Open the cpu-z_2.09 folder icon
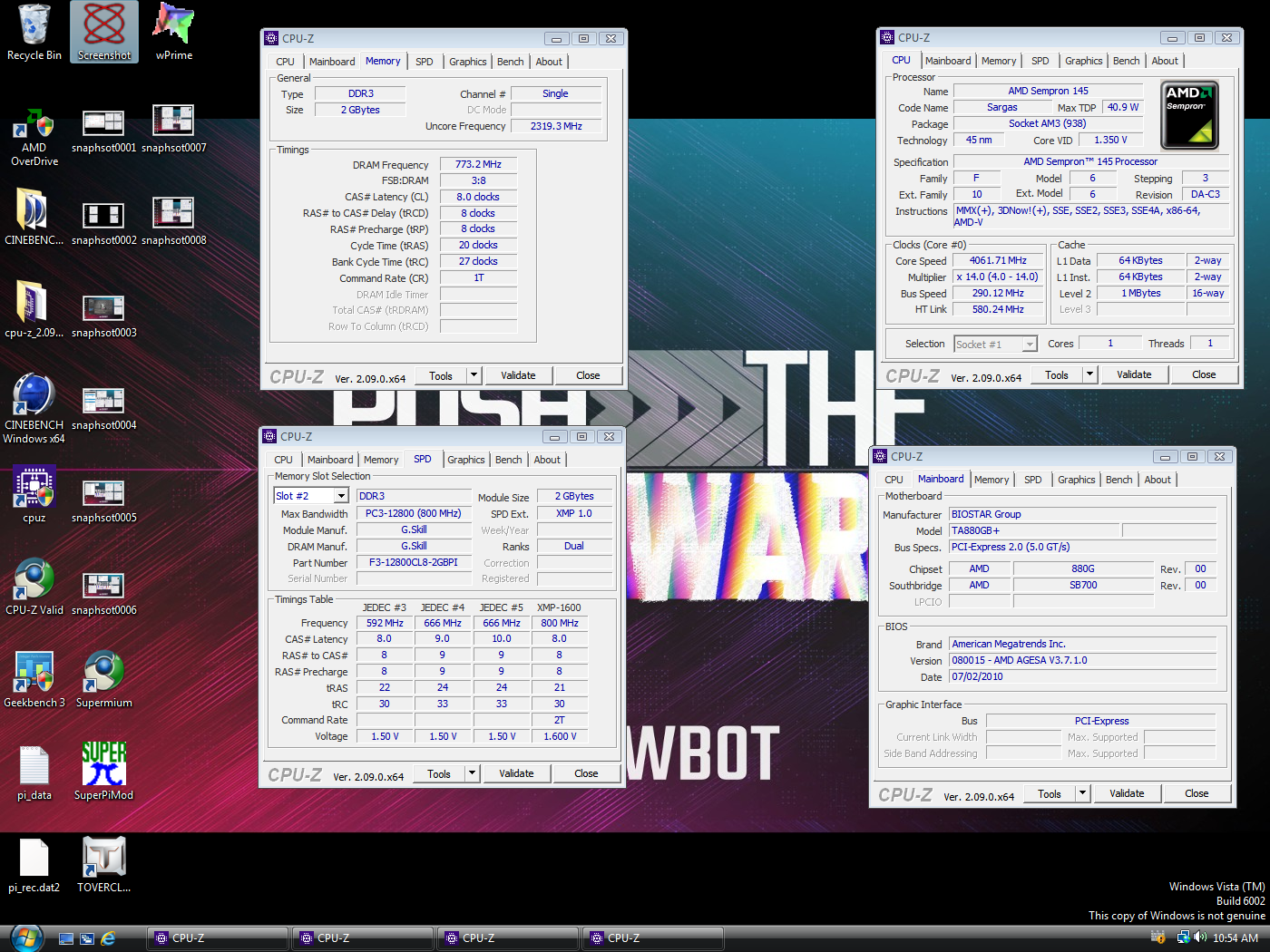The image size is (1270, 952). coord(34,310)
